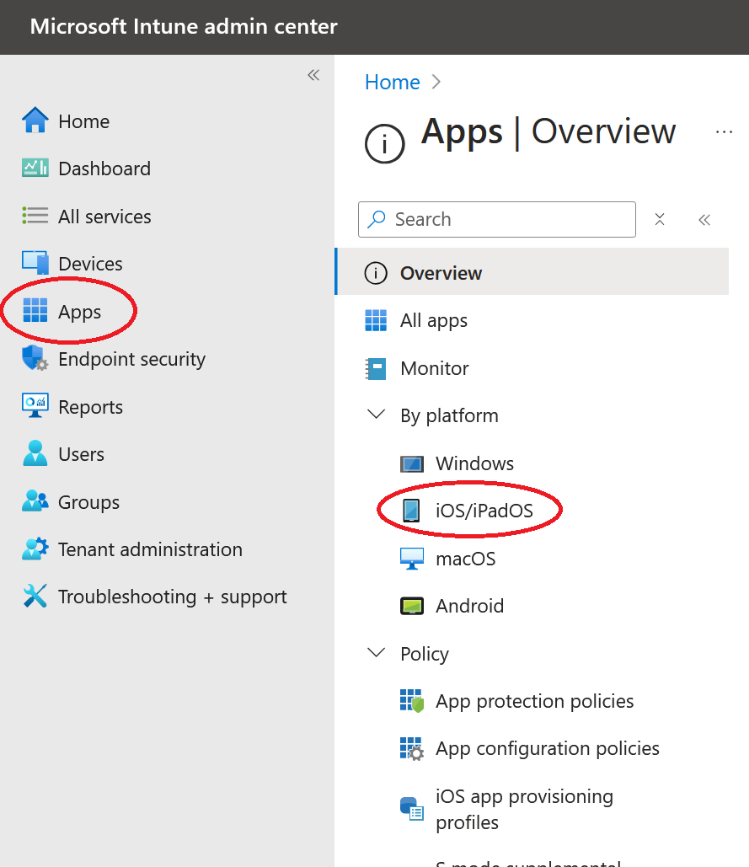
Task: Click the Android device icon
Action: coord(412,606)
